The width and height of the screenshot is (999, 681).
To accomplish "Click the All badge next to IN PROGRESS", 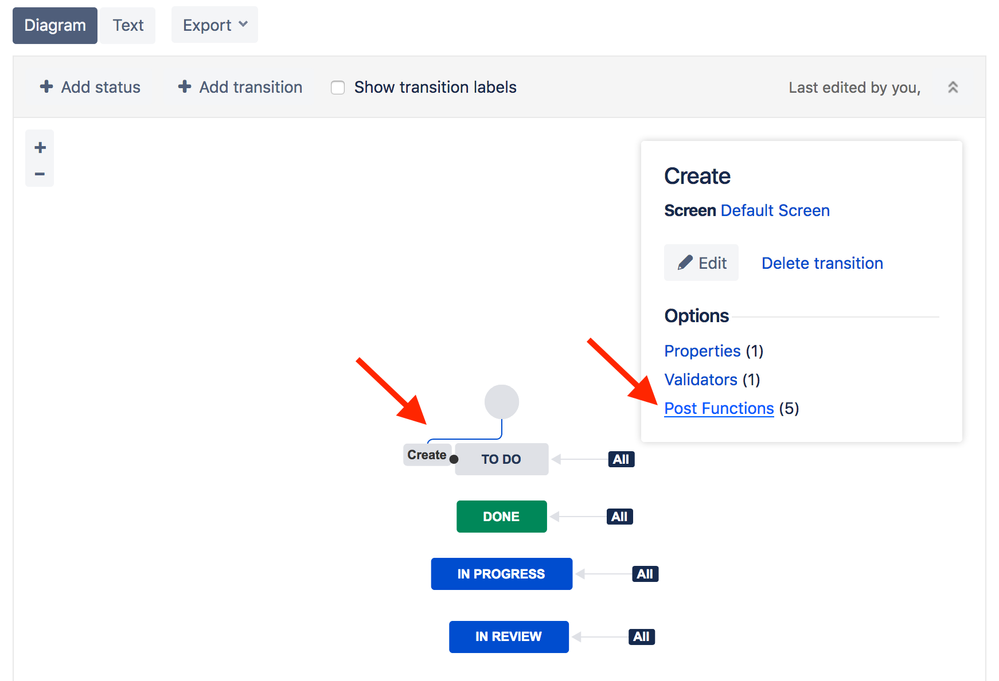I will pos(645,574).
